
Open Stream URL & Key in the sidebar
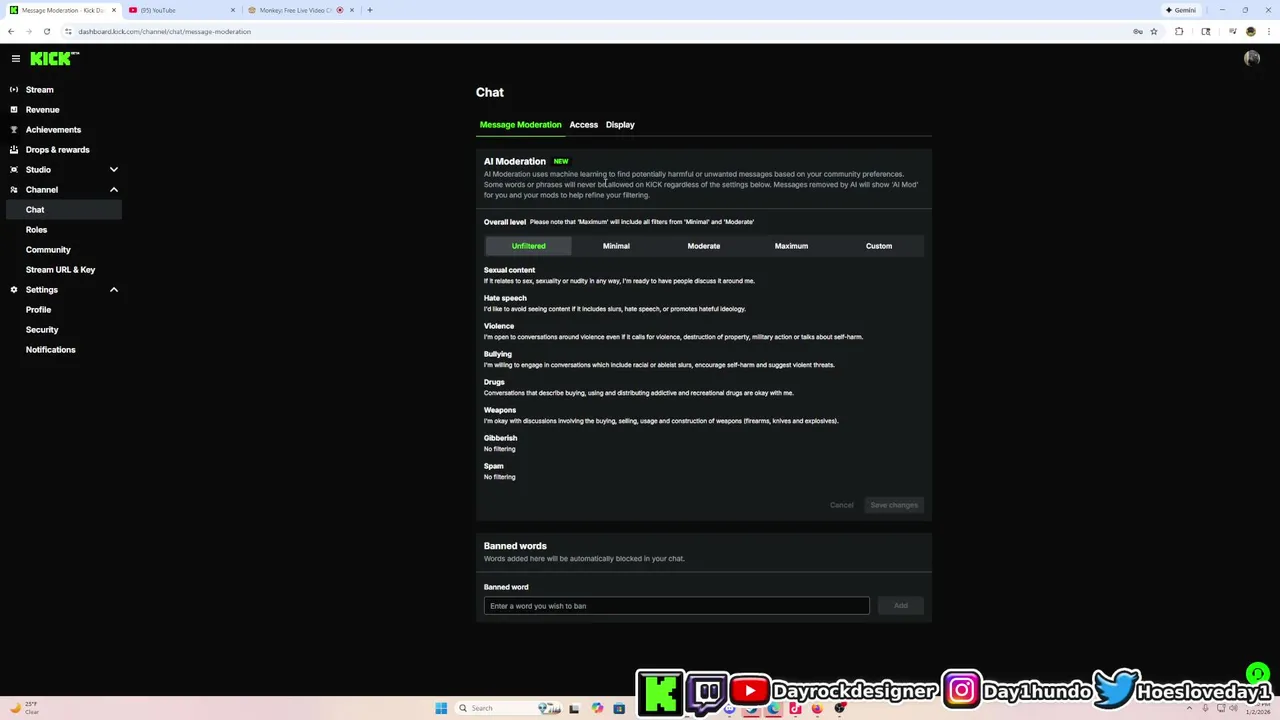[60, 270]
